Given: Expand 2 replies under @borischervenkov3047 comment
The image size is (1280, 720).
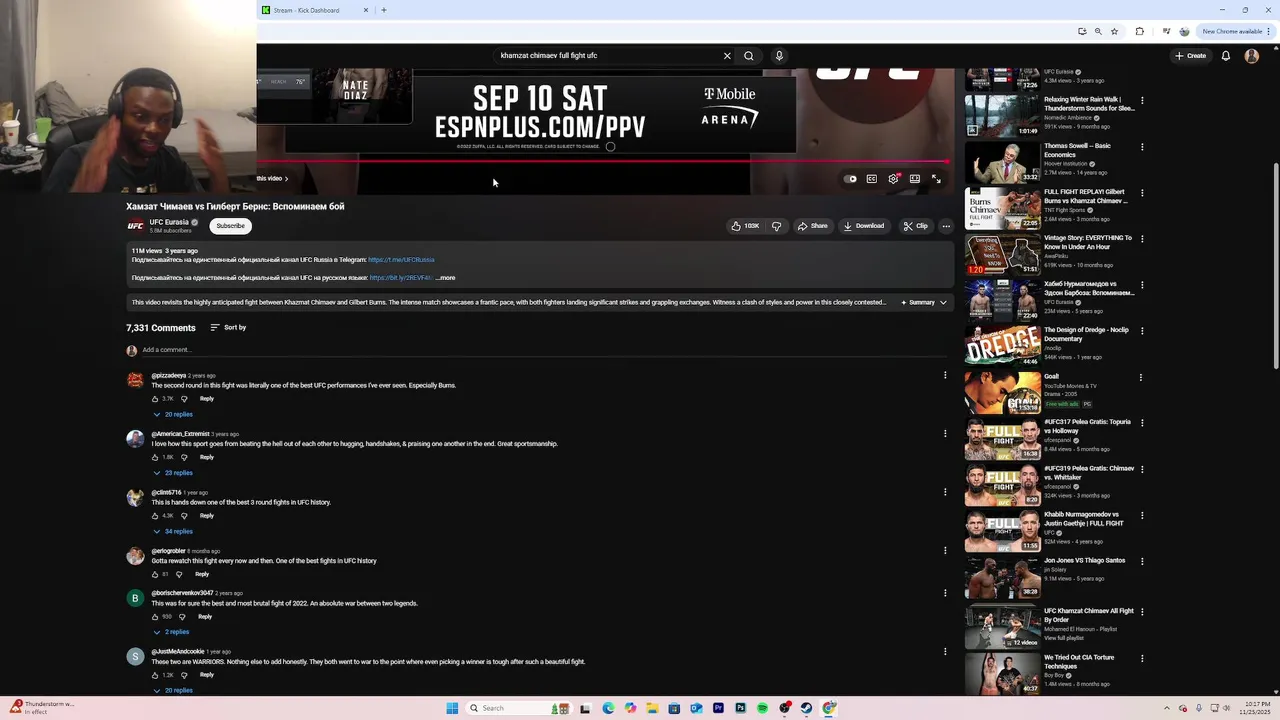Looking at the screenshot, I should point(171,632).
